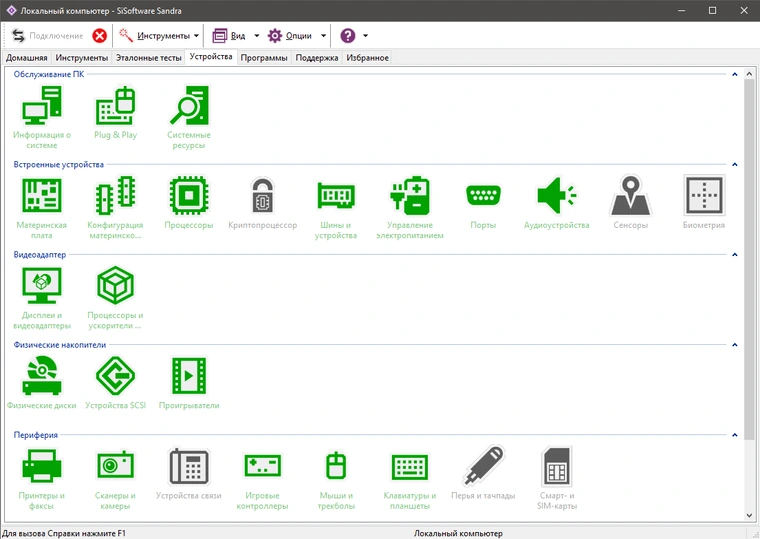The image size is (760, 539).
Task: Open Информация о системе module
Action: [42, 118]
